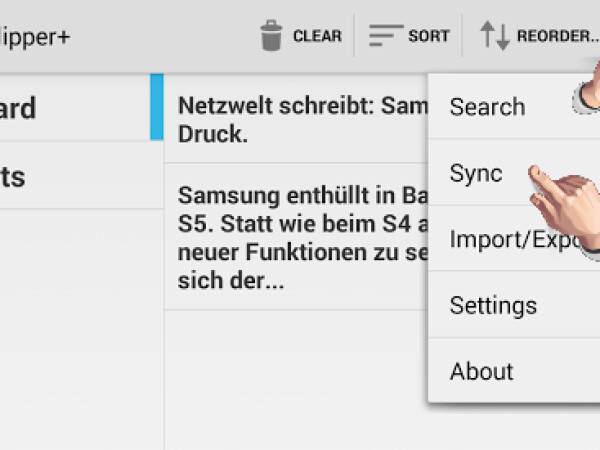This screenshot has height=450, width=600.
Task: Click the Clipper+ app title
Action: pyautogui.click(x=34, y=37)
